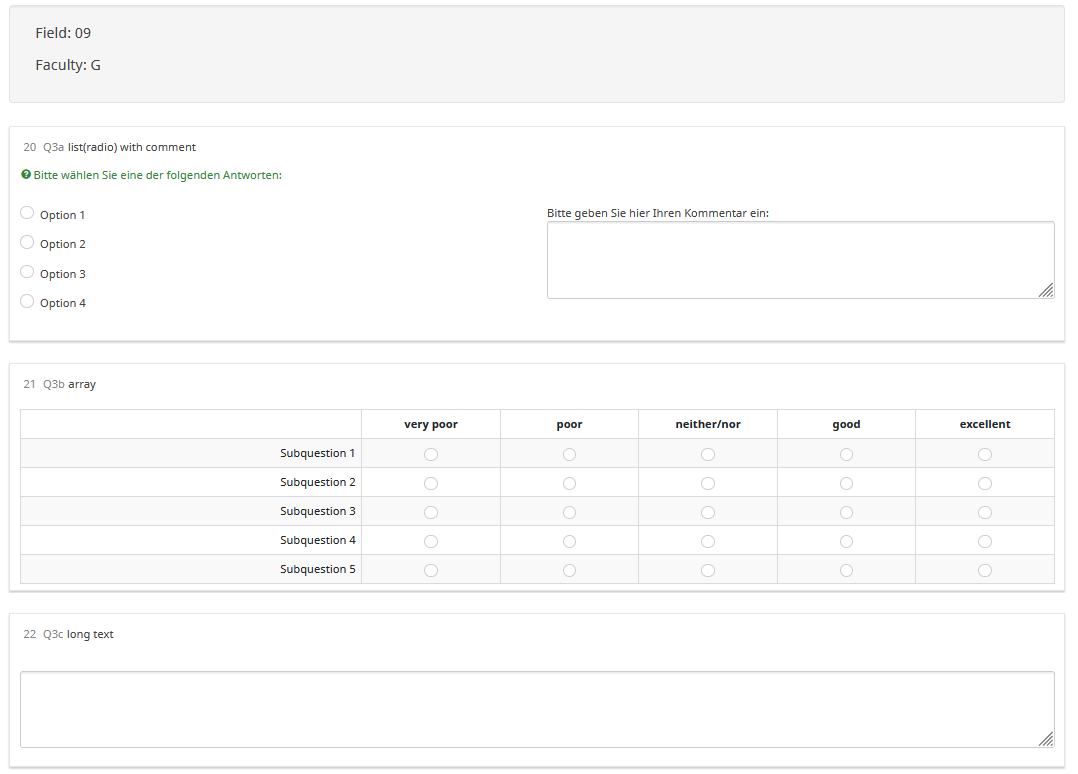Image resolution: width=1078 pixels, height=774 pixels.
Task: Mark Subquestion 2 as poor
Action: [x=569, y=483]
